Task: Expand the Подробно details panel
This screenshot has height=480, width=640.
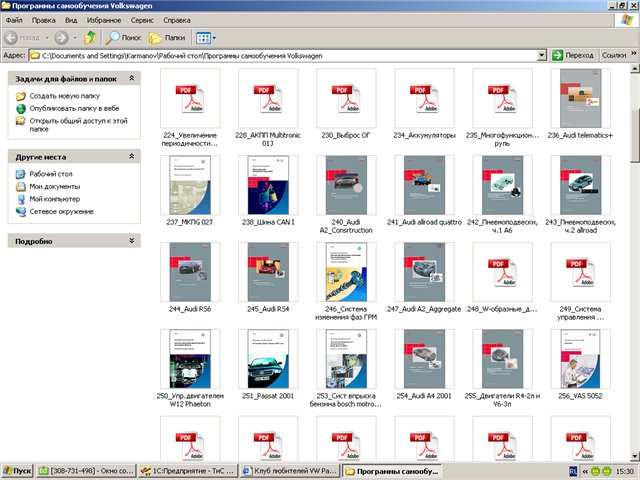Action: pyautogui.click(x=131, y=241)
